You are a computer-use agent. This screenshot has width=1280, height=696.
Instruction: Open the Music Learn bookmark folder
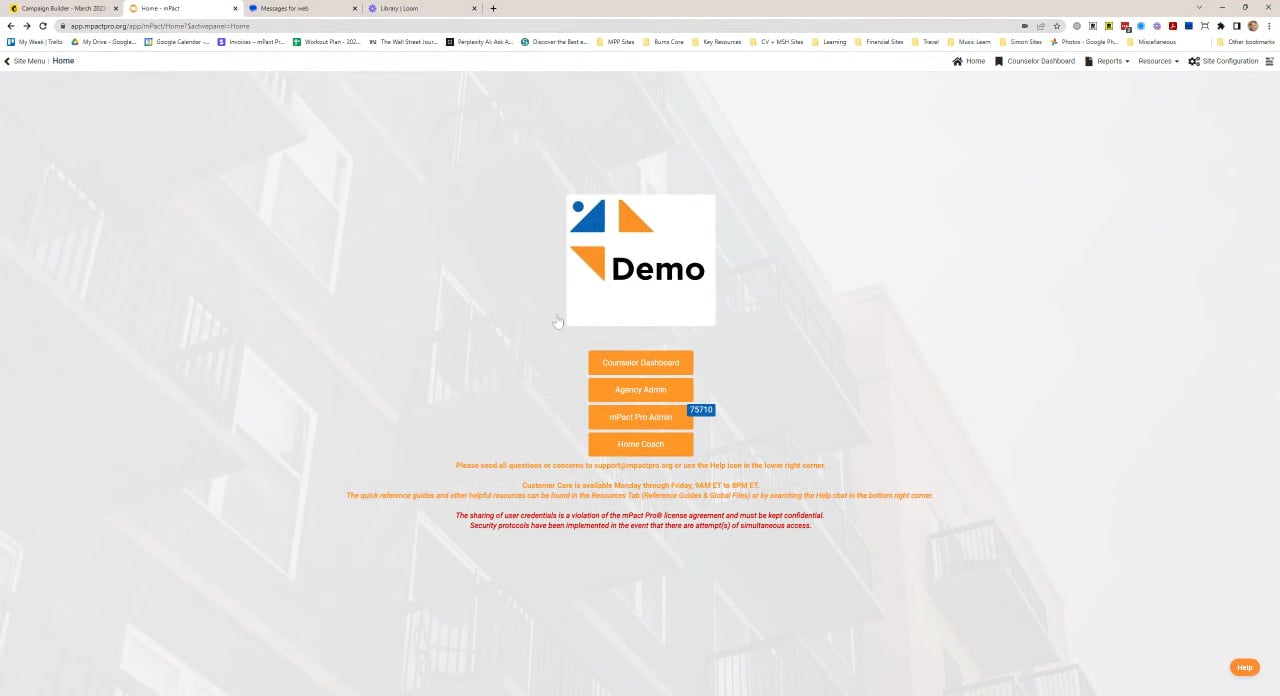[x=969, y=42]
